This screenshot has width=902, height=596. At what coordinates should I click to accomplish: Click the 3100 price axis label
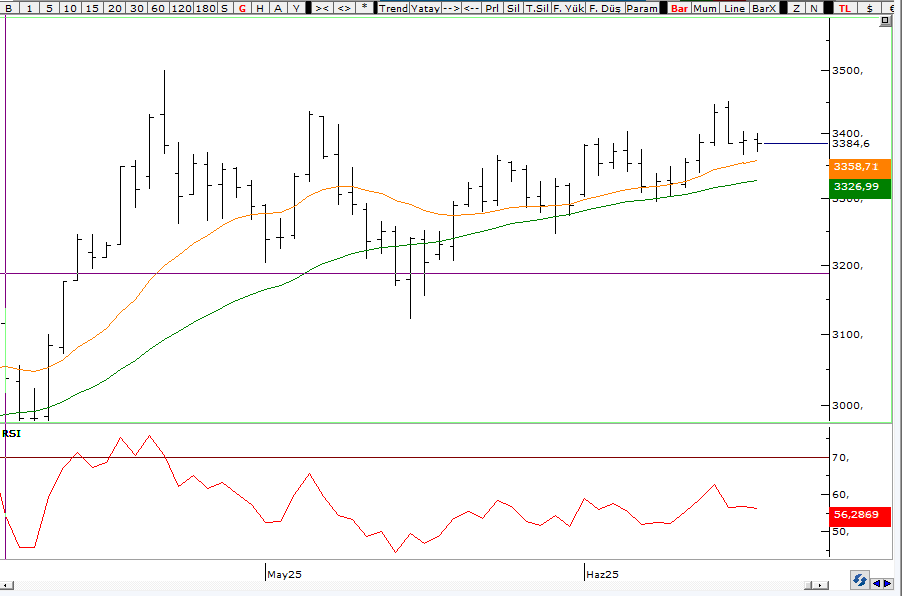(847, 334)
